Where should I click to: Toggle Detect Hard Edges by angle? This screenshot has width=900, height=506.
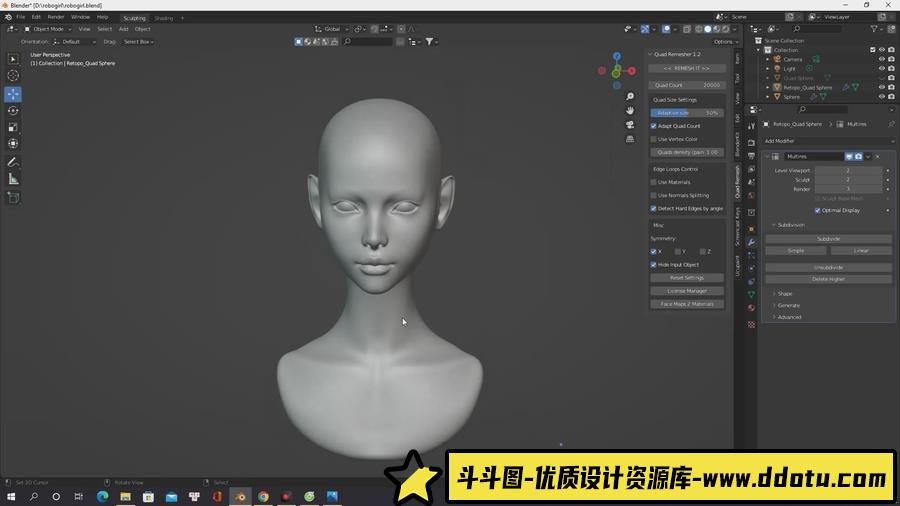tap(653, 208)
